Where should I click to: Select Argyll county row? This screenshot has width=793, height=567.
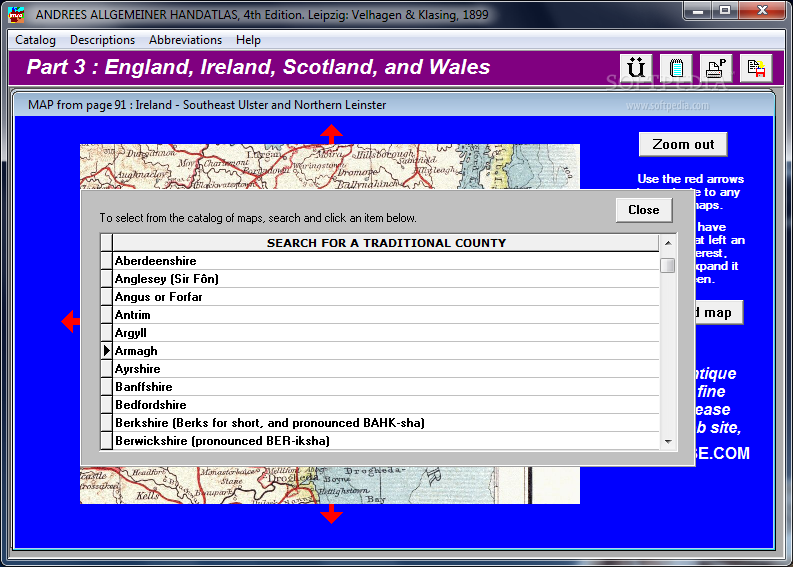386,333
